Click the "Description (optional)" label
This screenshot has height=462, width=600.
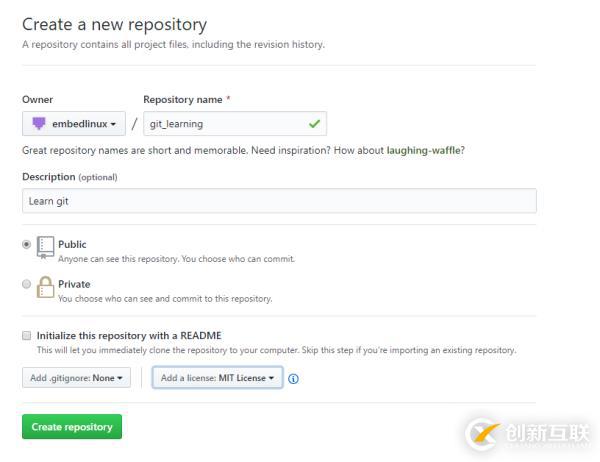coord(69,177)
